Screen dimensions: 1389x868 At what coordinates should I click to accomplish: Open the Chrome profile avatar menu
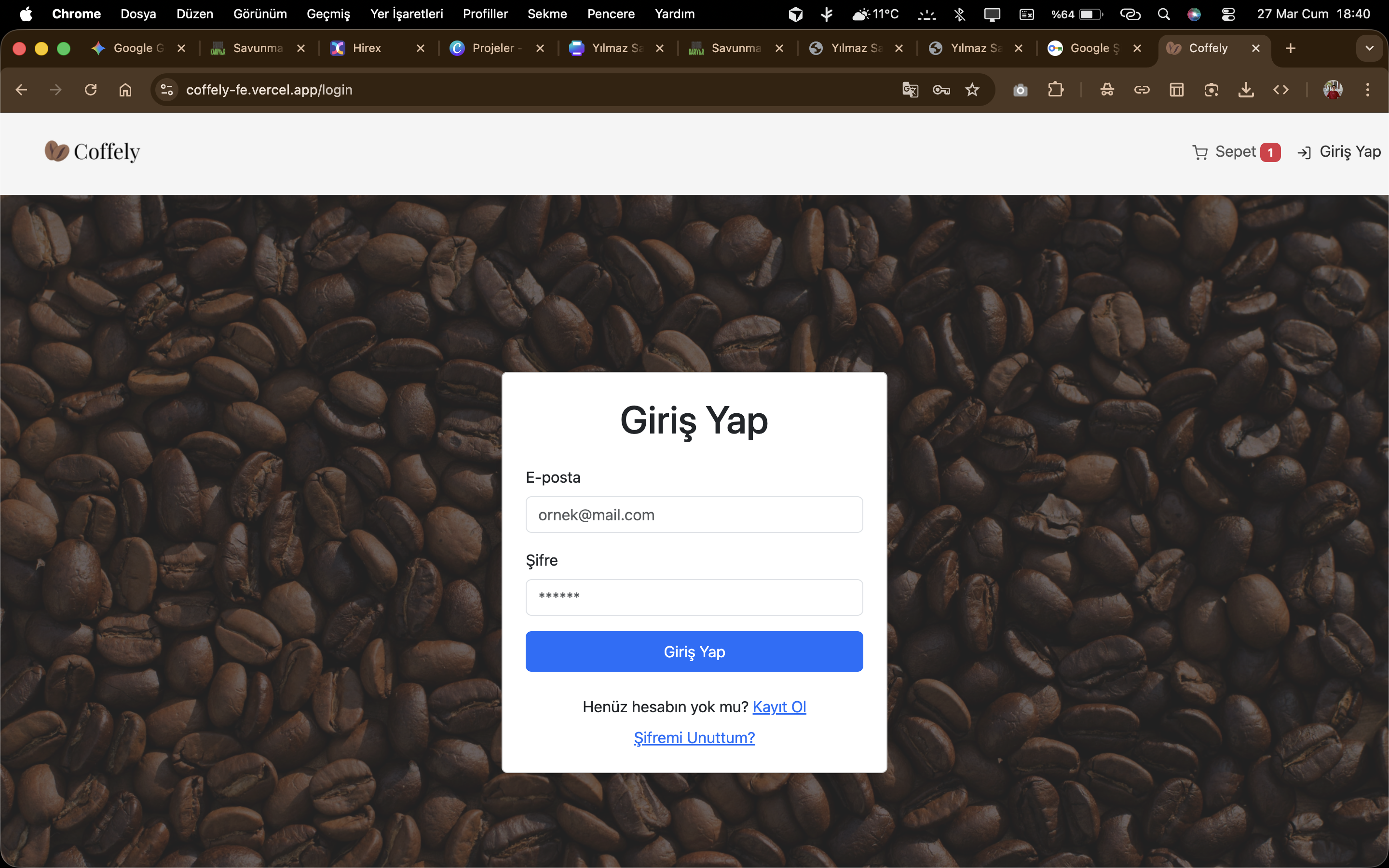(1333, 90)
